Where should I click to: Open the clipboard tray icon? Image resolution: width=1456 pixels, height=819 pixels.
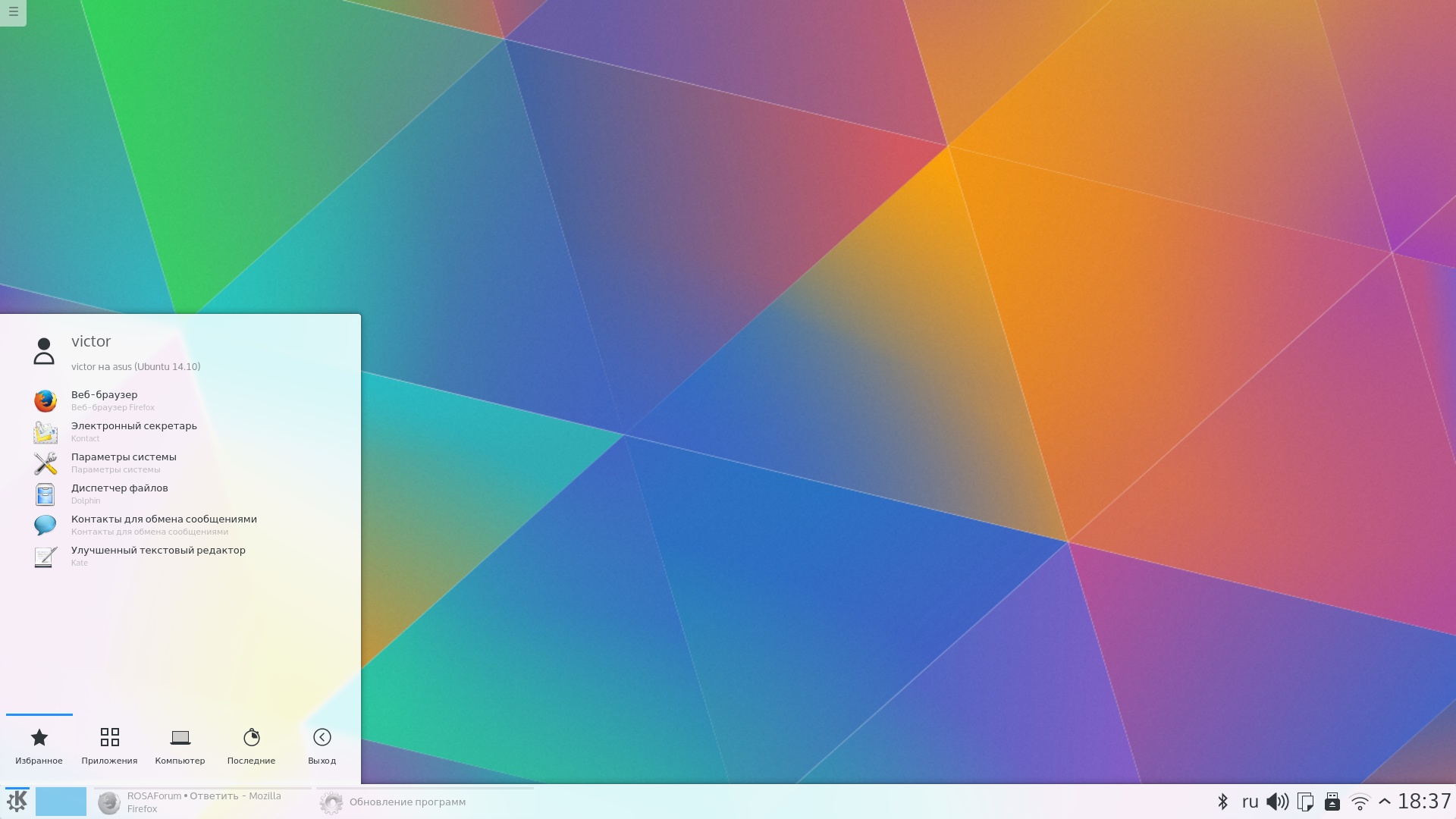coord(1305,802)
